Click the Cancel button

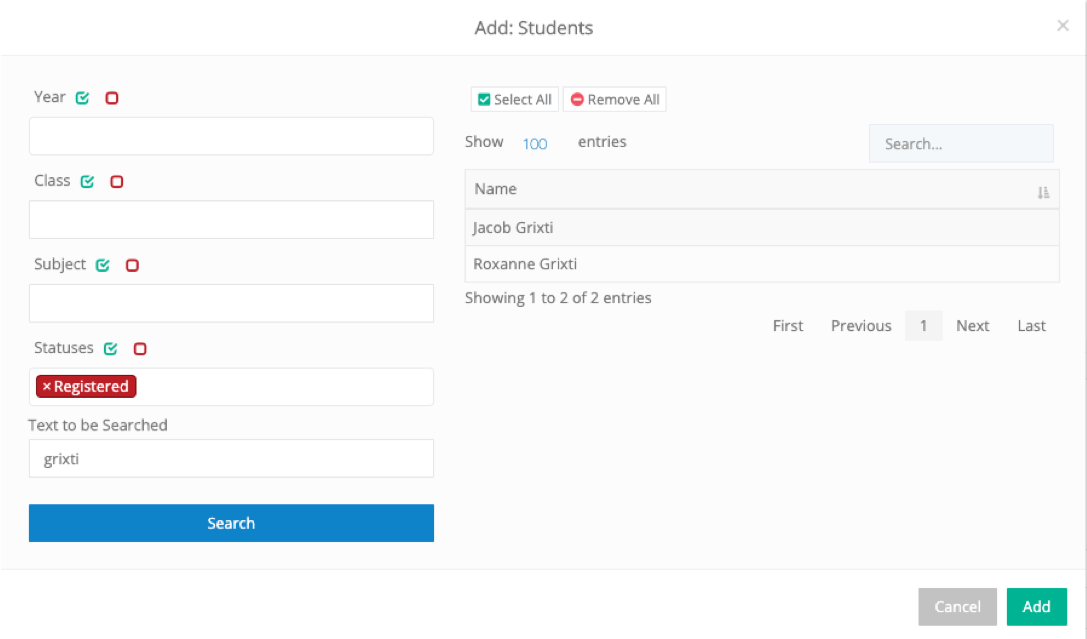point(957,607)
